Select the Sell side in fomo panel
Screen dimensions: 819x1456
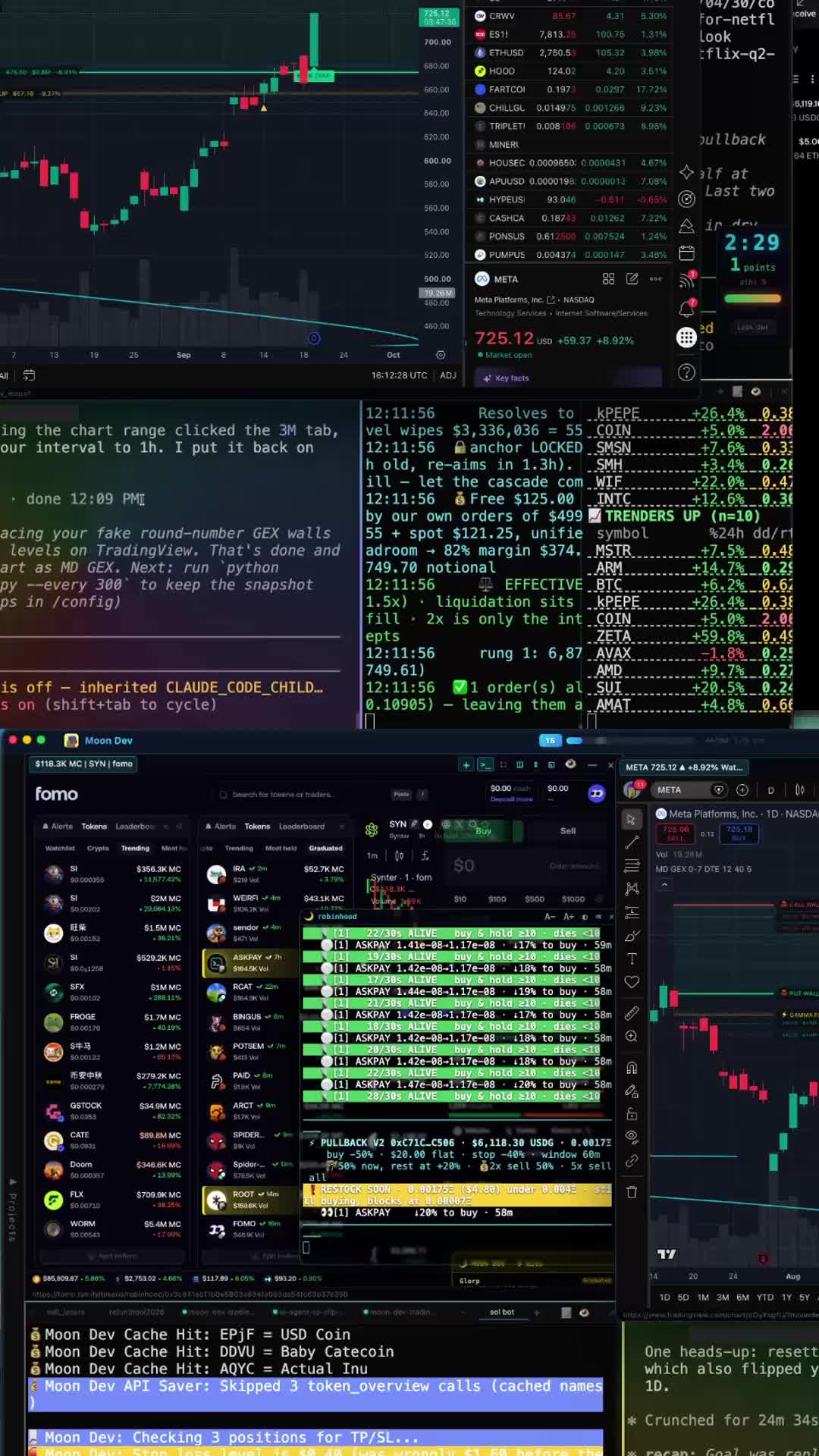pyautogui.click(x=568, y=831)
